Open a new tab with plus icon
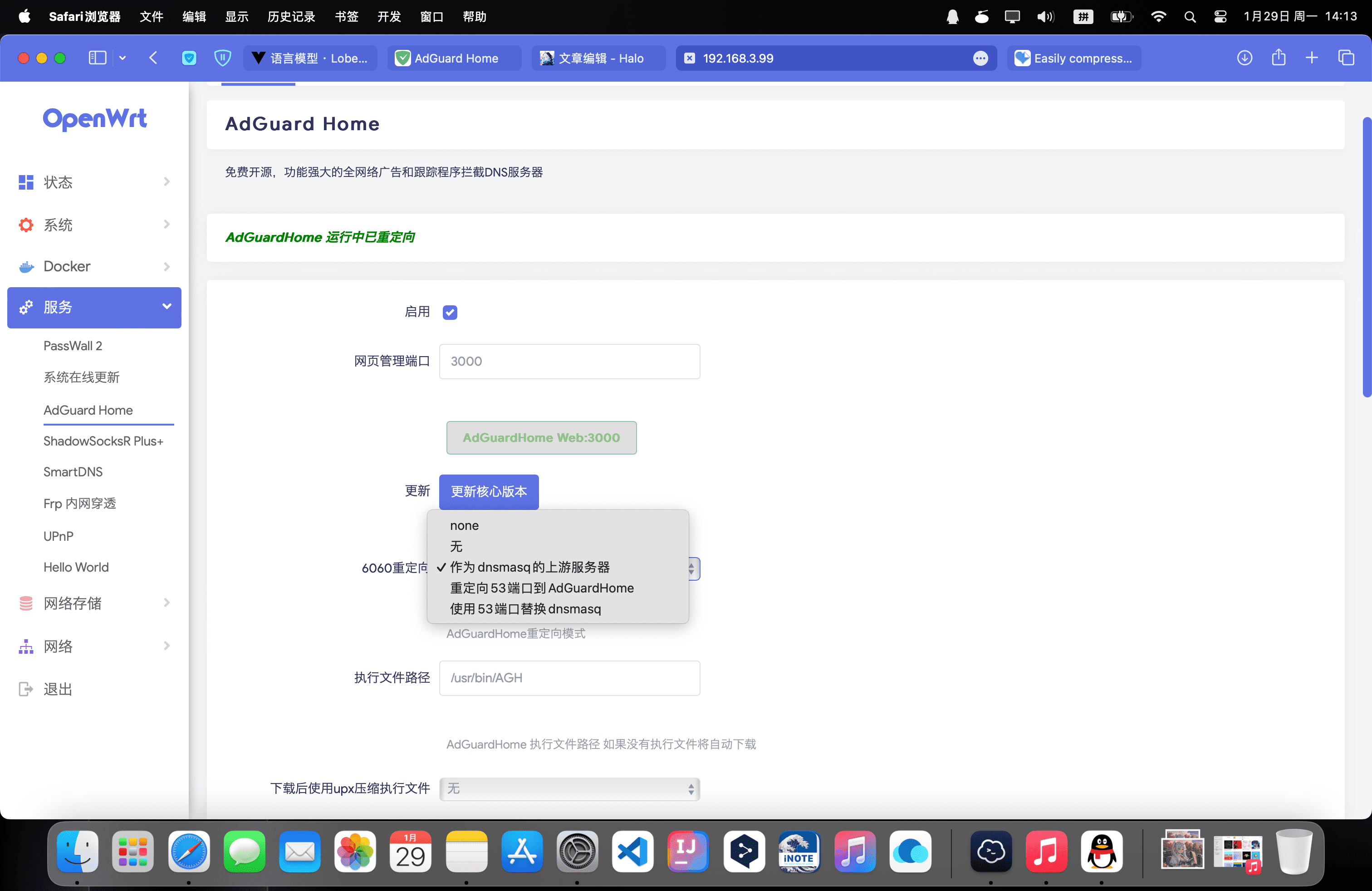The width and height of the screenshot is (1372, 891). point(1312,58)
